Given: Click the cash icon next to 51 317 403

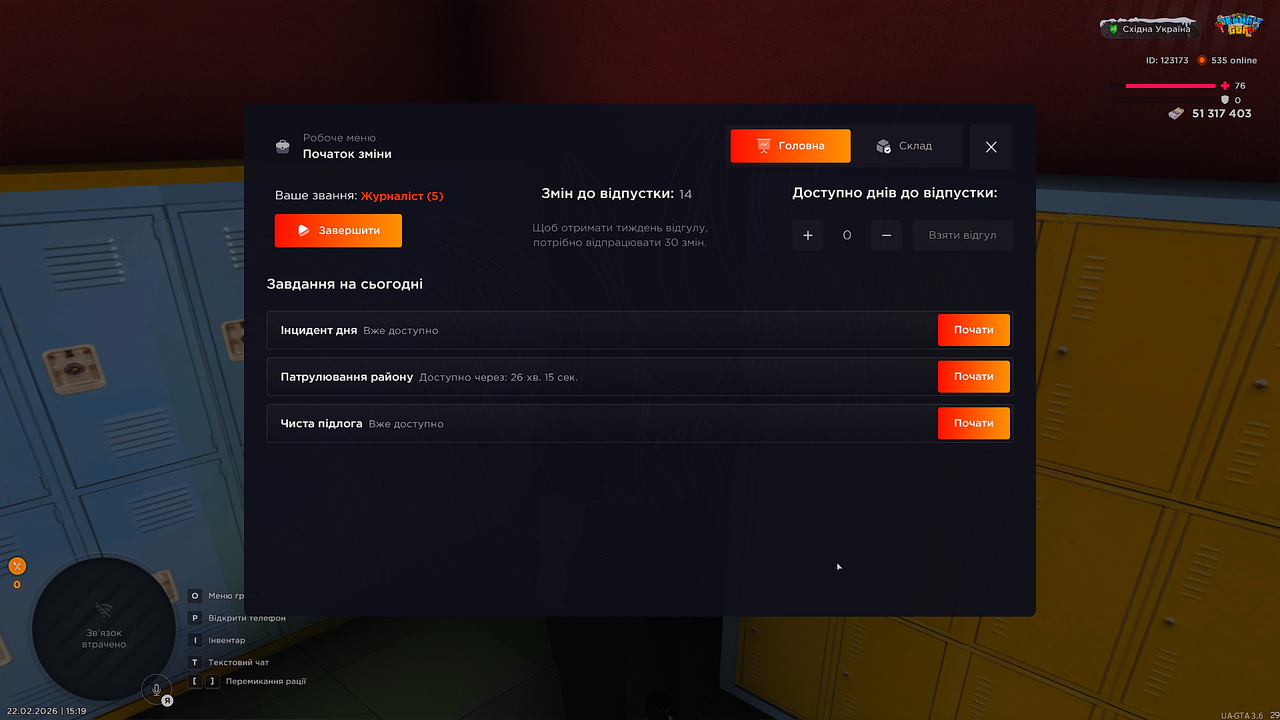Looking at the screenshot, I should 1177,113.
